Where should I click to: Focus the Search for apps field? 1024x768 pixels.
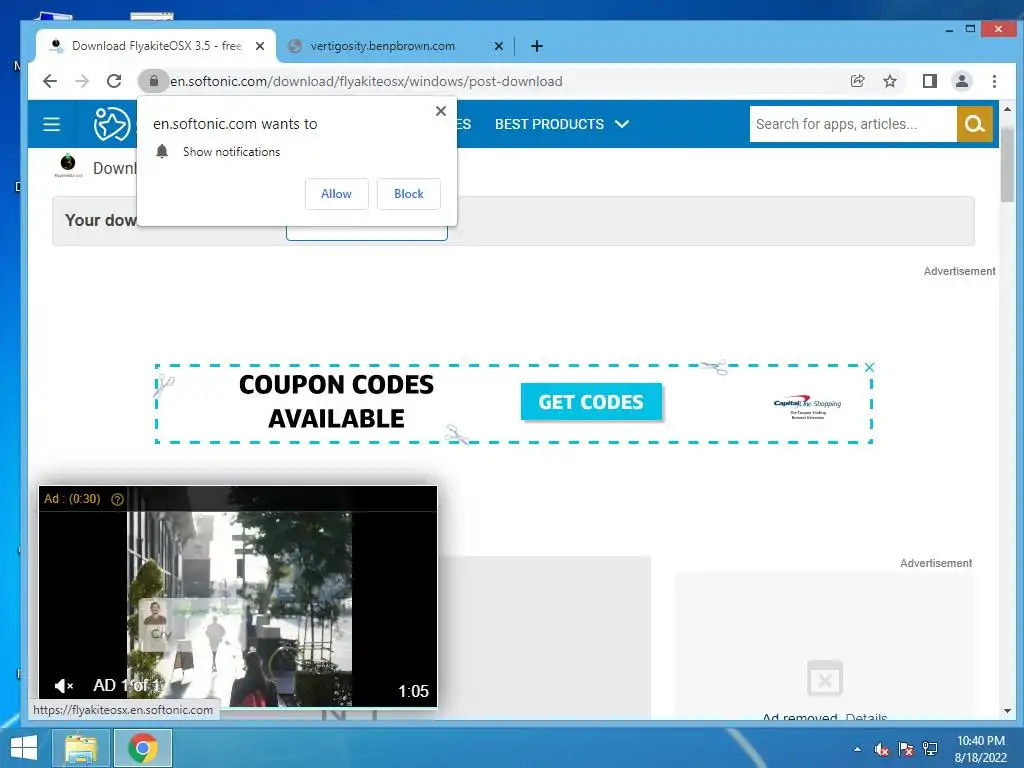point(853,124)
